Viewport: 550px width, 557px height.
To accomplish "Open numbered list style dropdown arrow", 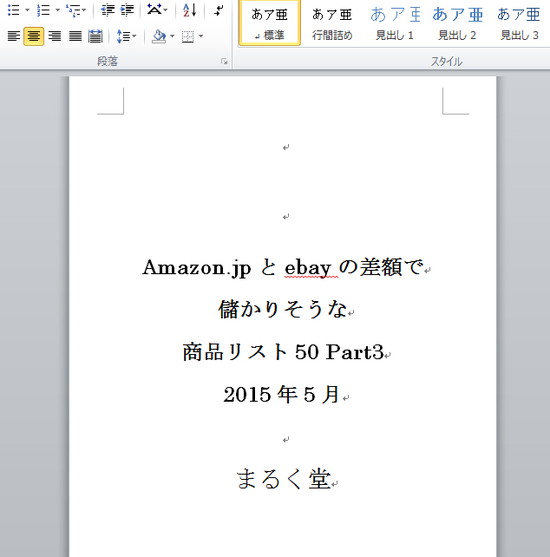I will point(57,10).
